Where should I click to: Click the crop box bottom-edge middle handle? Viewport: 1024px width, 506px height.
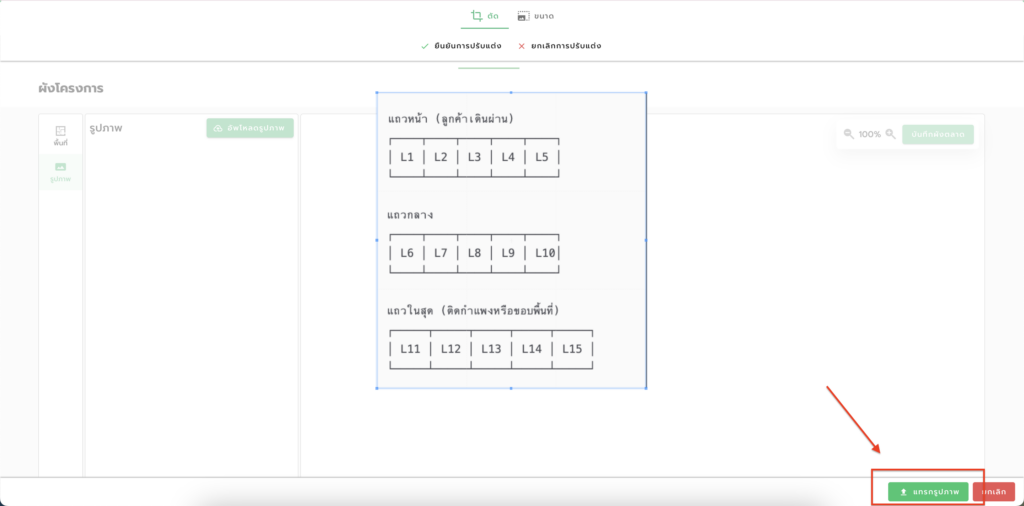[x=511, y=388]
